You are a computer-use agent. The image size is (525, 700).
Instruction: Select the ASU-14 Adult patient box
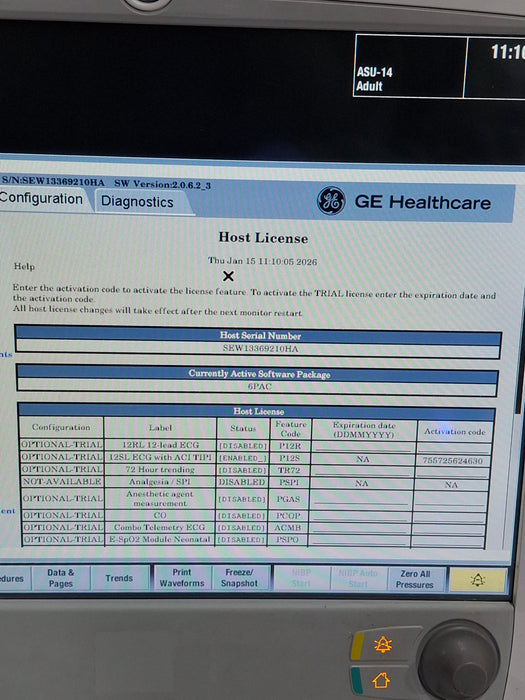coord(410,67)
